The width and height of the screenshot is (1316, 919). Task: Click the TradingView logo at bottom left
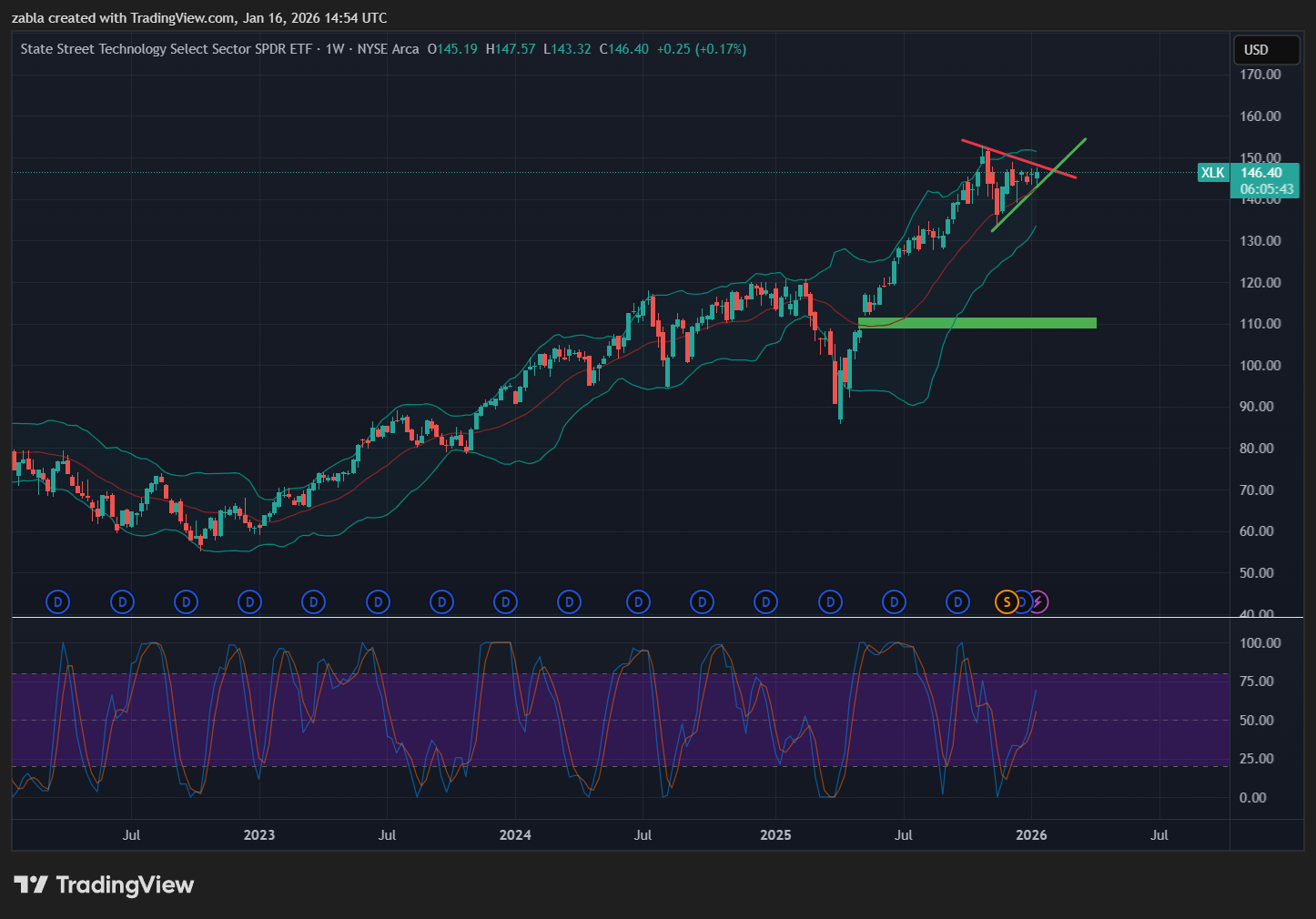coord(104,885)
